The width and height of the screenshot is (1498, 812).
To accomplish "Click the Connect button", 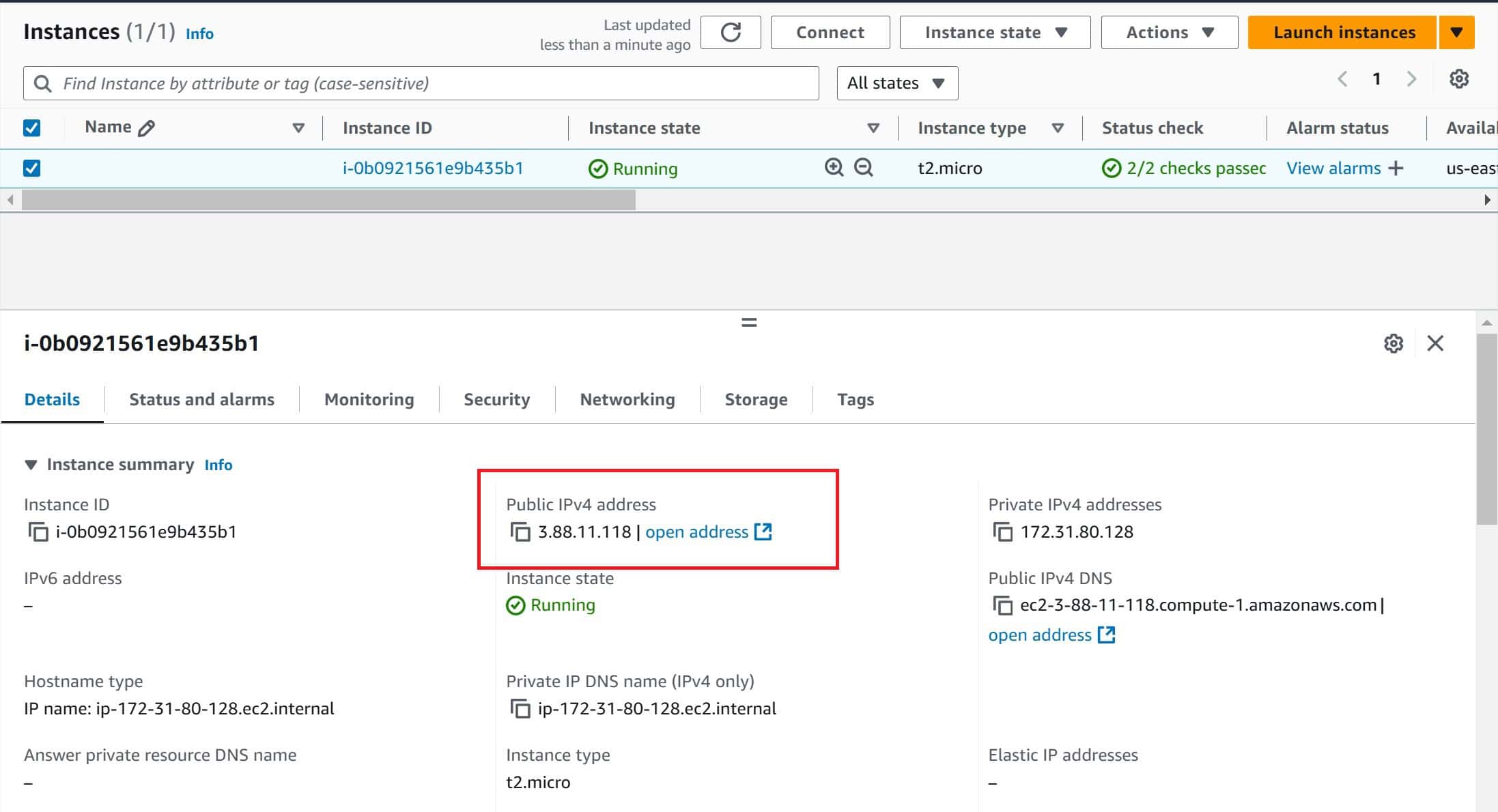I will tap(830, 32).
